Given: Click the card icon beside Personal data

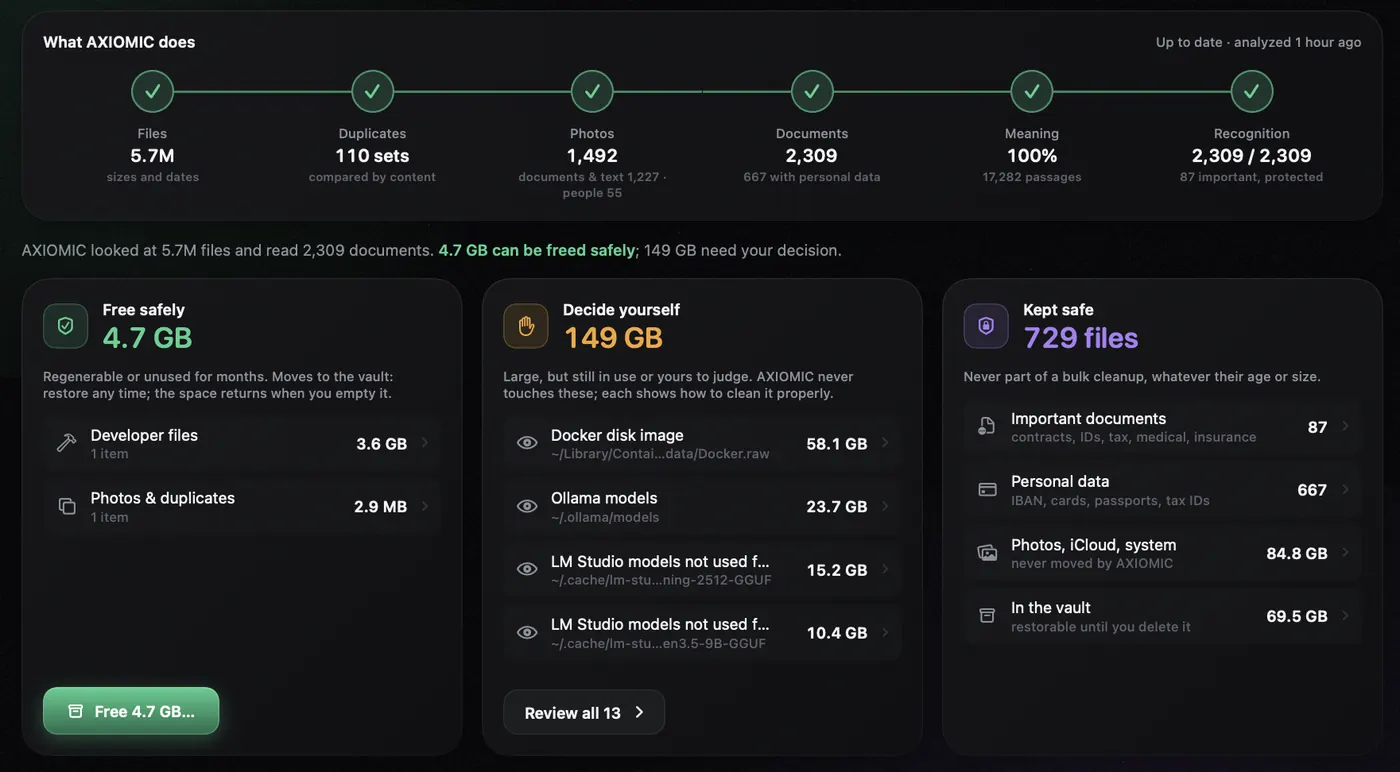Looking at the screenshot, I should tap(987, 490).
